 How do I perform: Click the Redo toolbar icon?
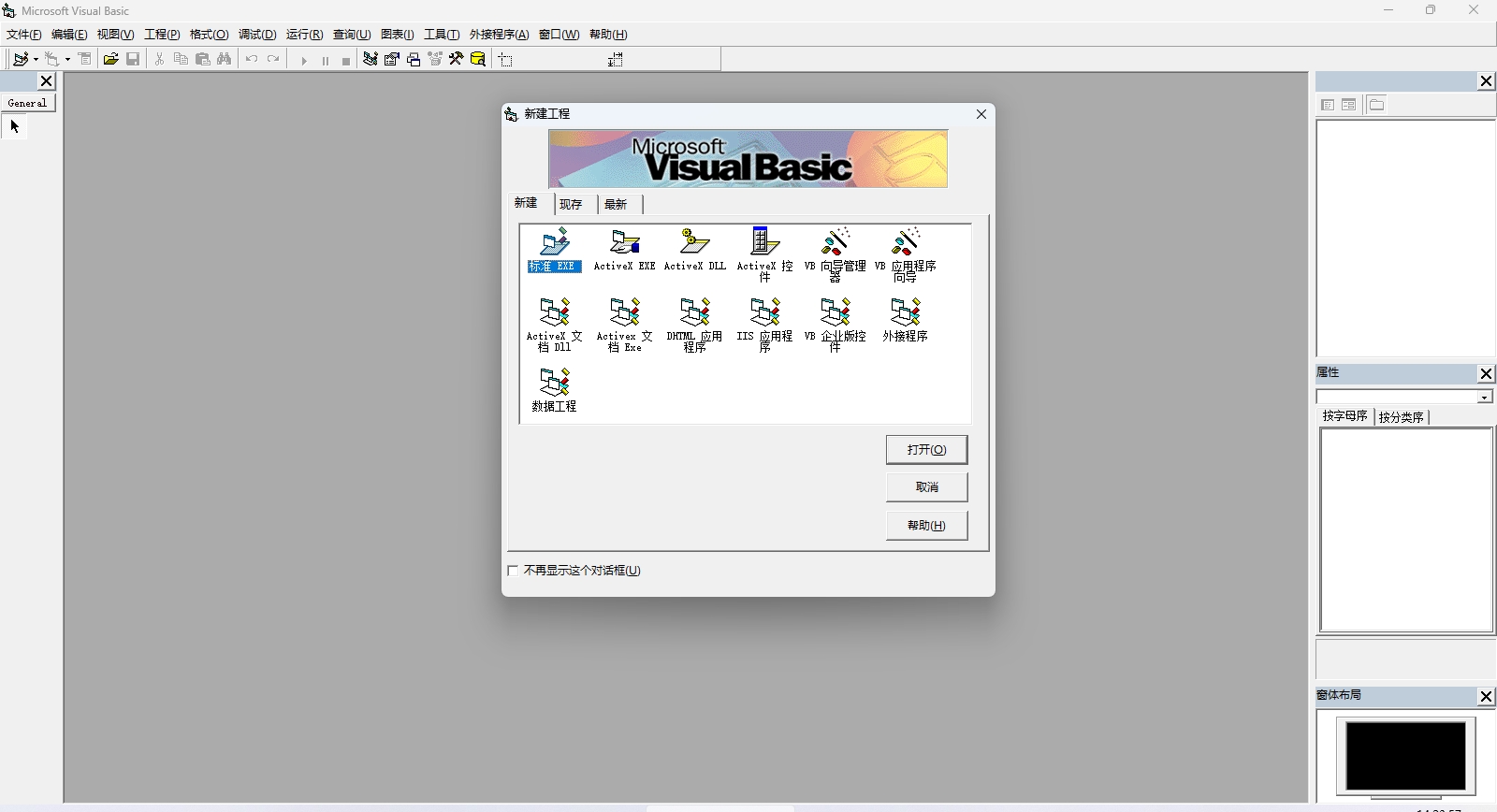(x=273, y=59)
